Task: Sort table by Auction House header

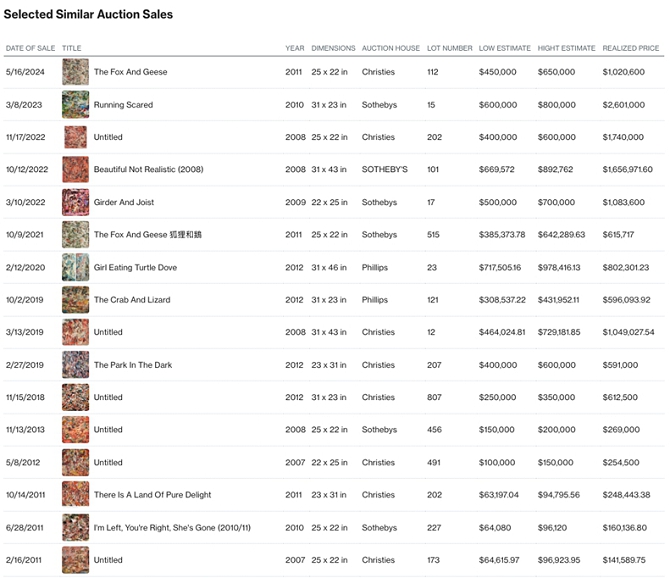Action: point(390,48)
